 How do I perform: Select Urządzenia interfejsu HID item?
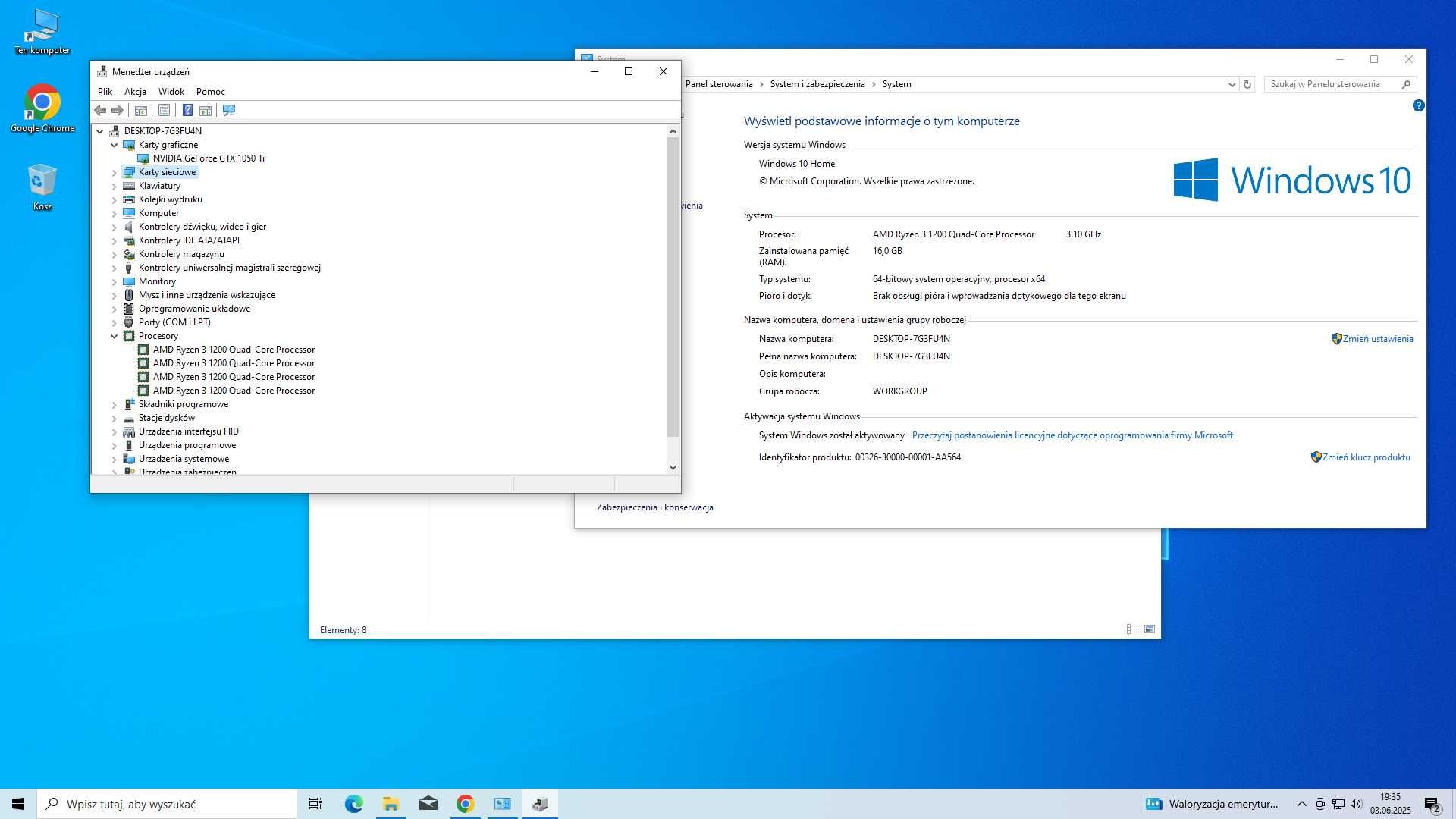click(188, 431)
